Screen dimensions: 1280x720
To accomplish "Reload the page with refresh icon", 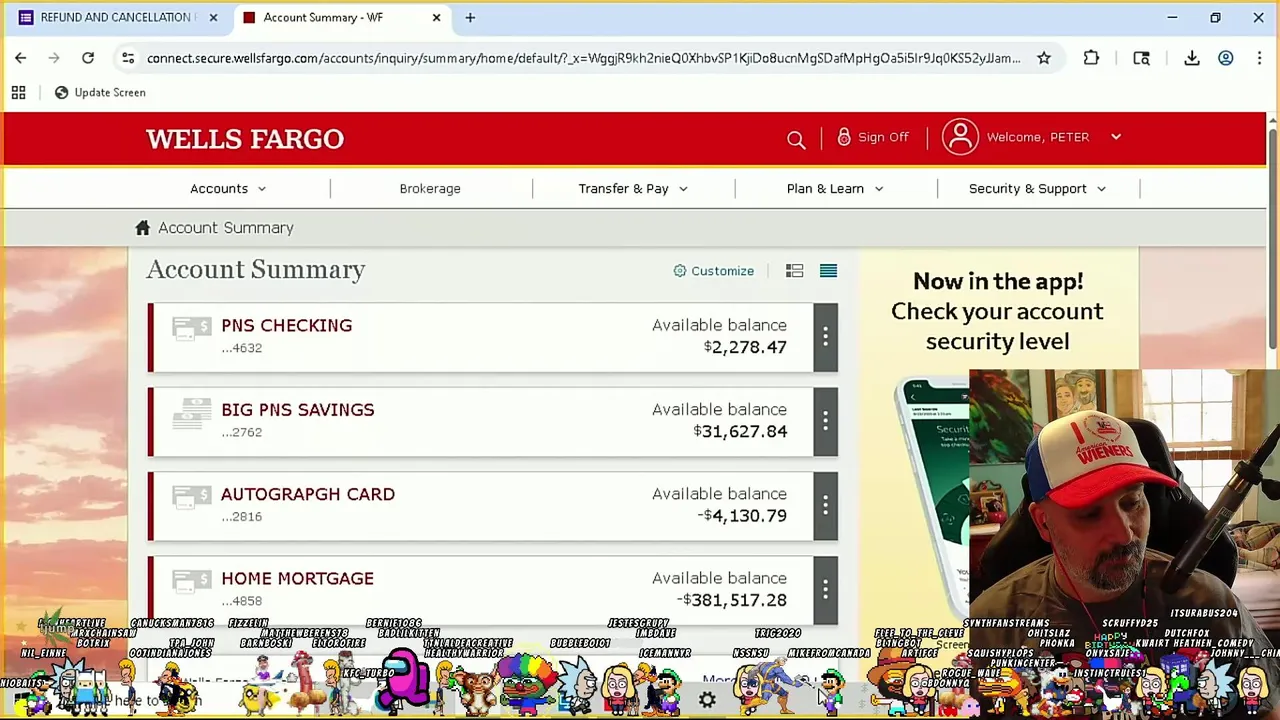I will [88, 58].
